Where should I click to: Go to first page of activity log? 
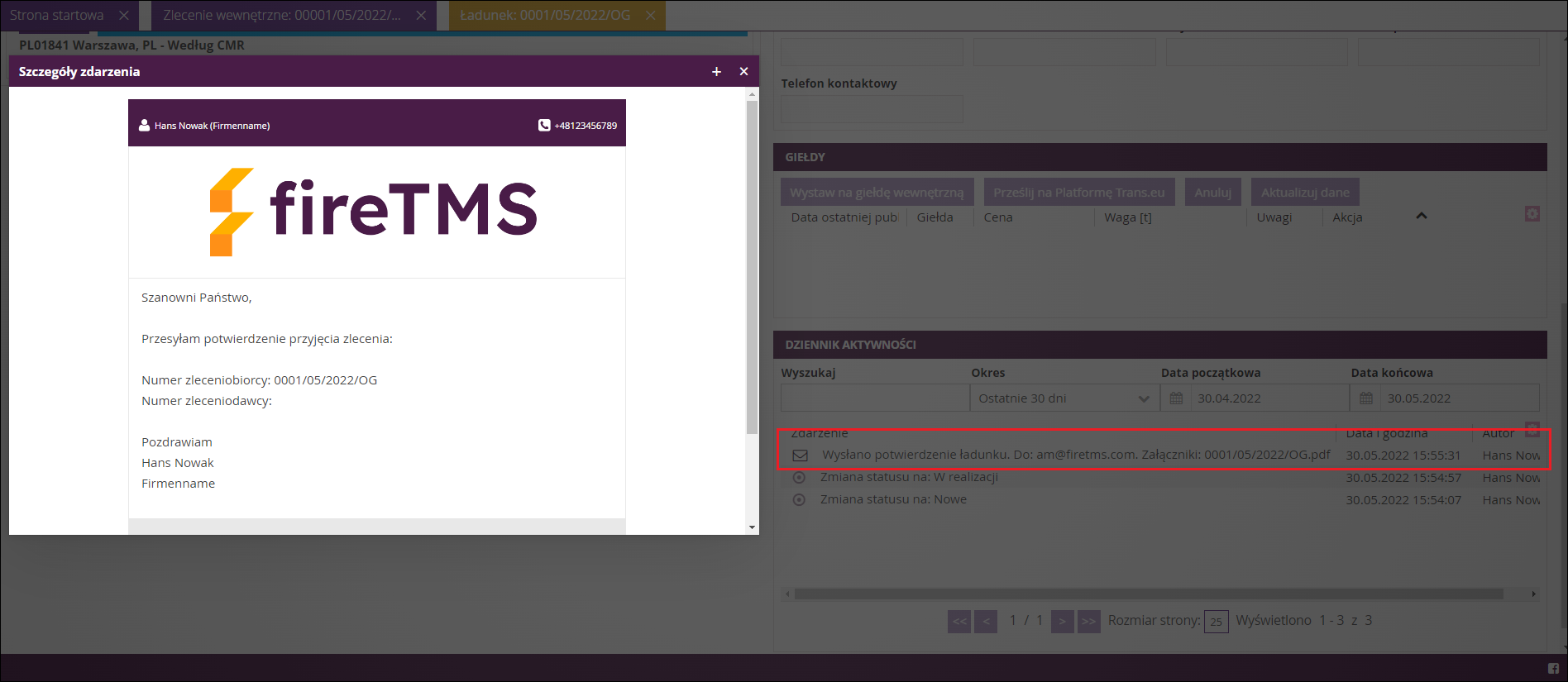click(x=959, y=621)
